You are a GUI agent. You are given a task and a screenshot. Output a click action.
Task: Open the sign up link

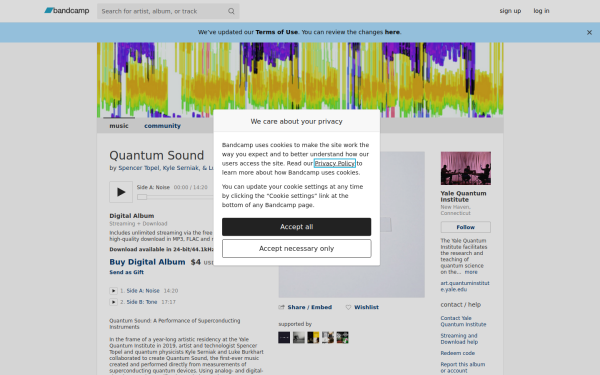point(510,11)
